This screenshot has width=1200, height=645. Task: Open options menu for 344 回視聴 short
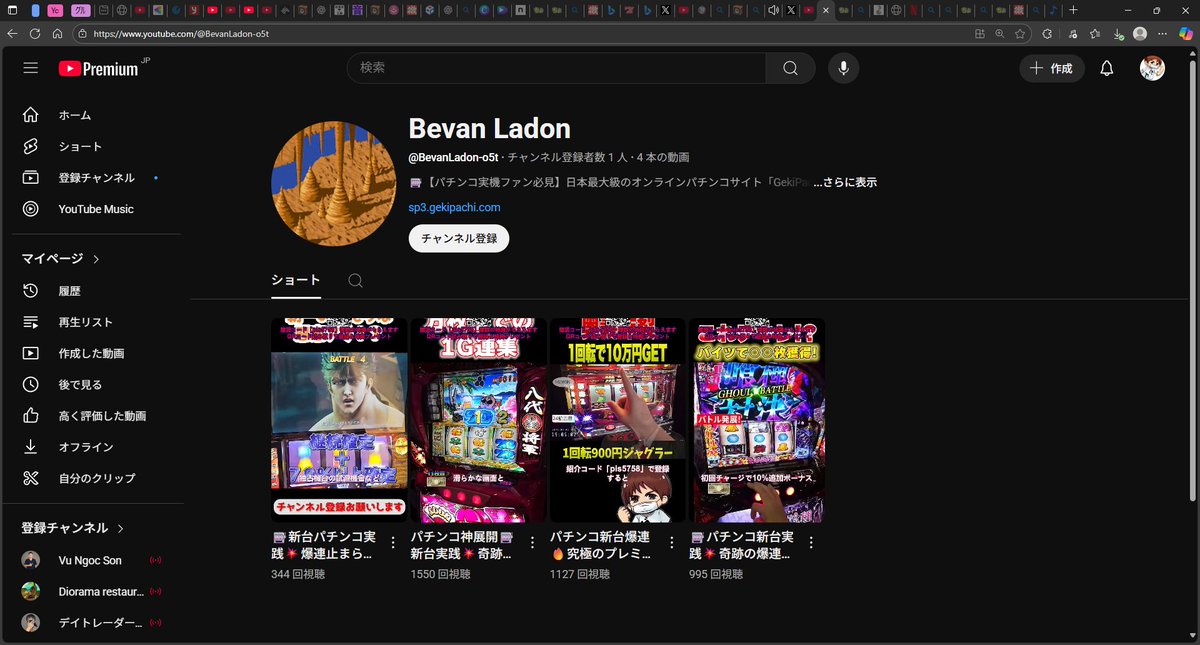pos(392,542)
